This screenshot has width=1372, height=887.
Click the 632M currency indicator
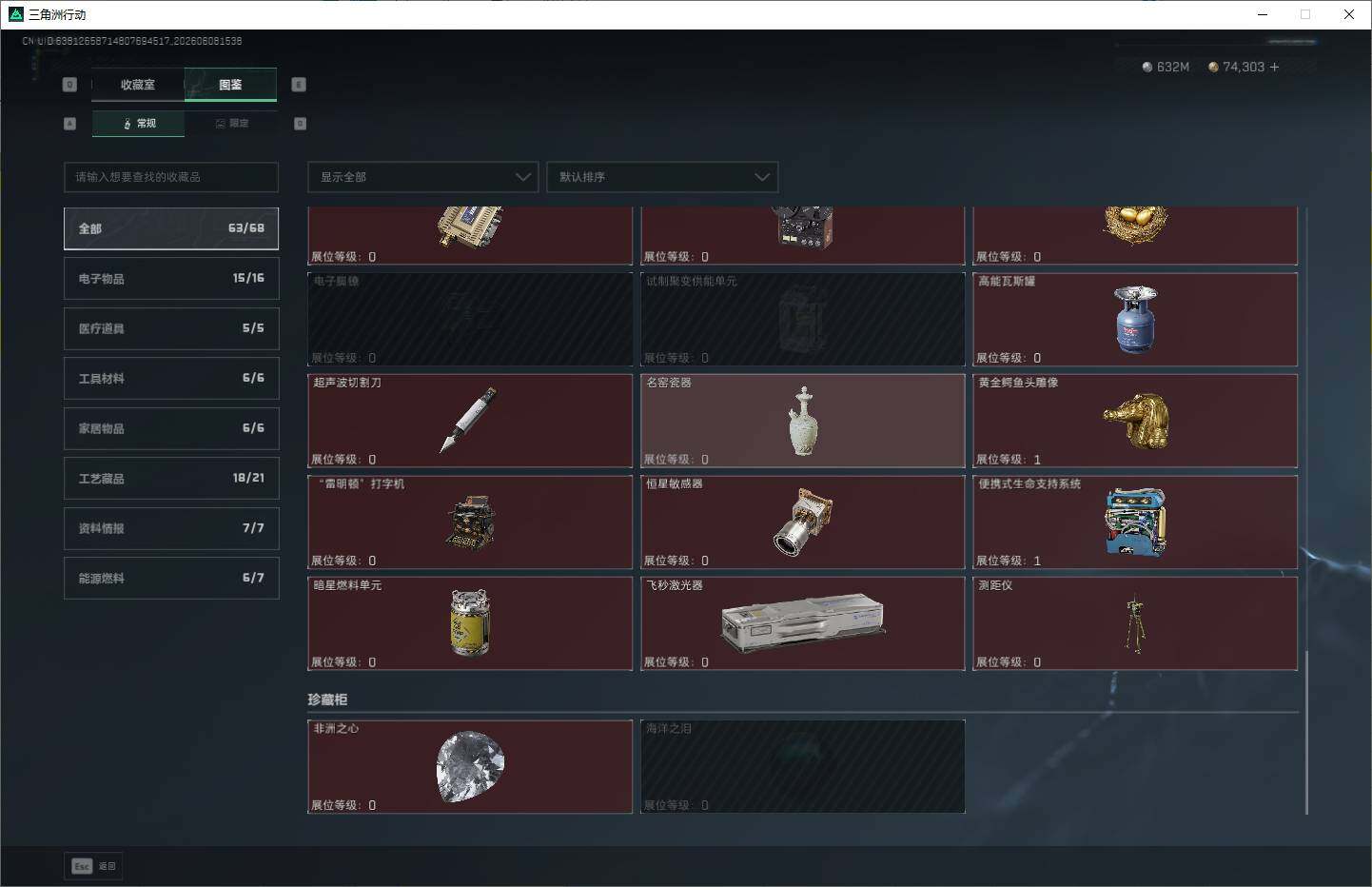tap(1166, 67)
